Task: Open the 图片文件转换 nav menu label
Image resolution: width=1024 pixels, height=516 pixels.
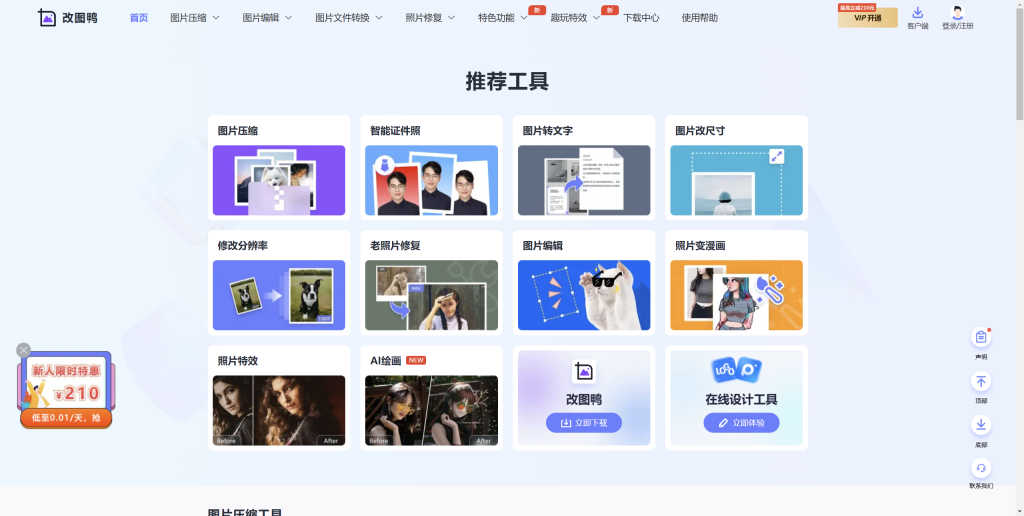Action: (342, 18)
